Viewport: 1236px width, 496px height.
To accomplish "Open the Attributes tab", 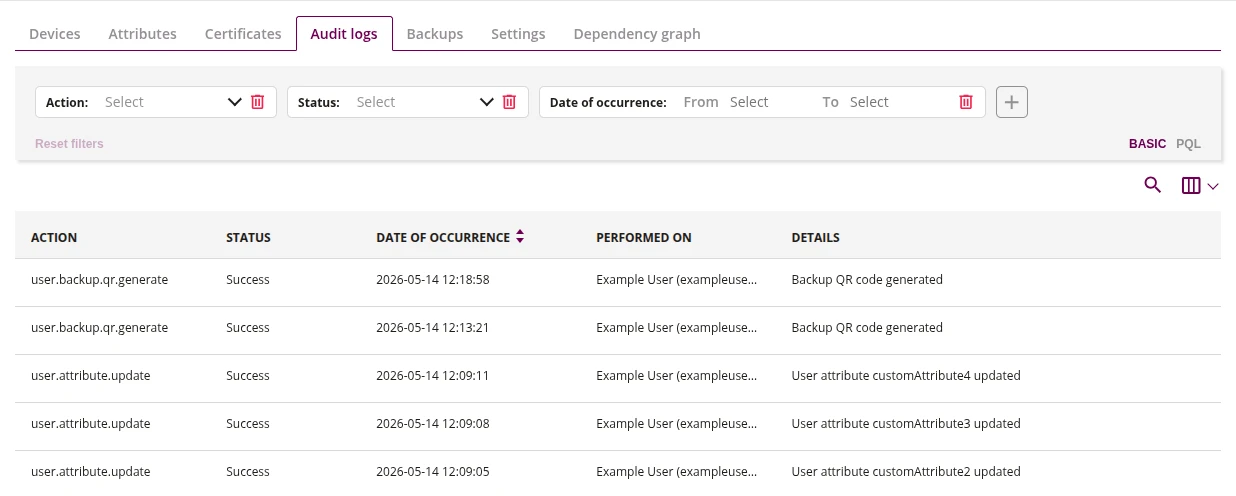I will pyautogui.click(x=142, y=34).
